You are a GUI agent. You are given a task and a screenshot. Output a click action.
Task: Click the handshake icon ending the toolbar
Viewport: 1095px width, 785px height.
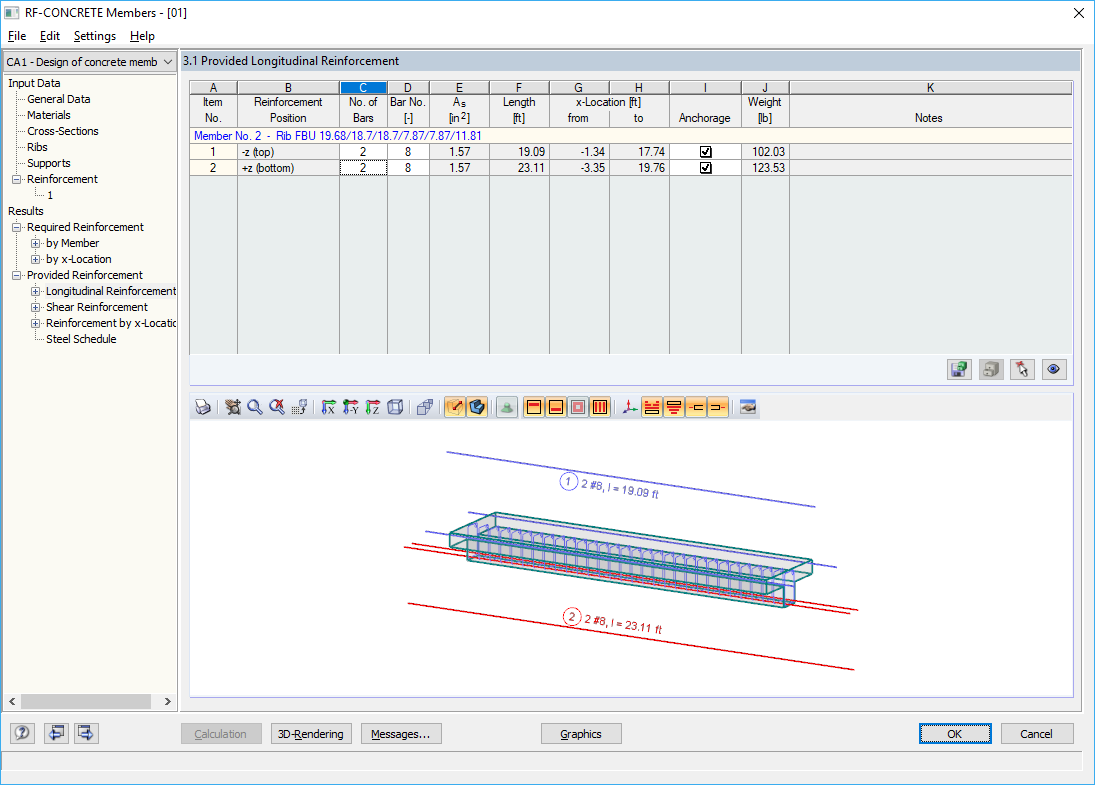pos(748,407)
